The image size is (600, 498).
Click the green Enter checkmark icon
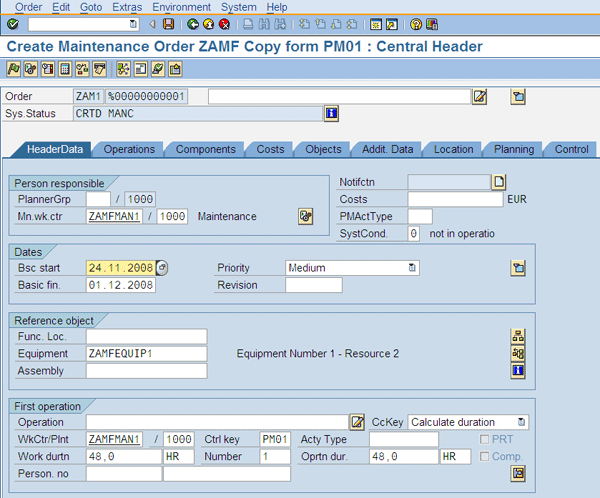(12, 24)
